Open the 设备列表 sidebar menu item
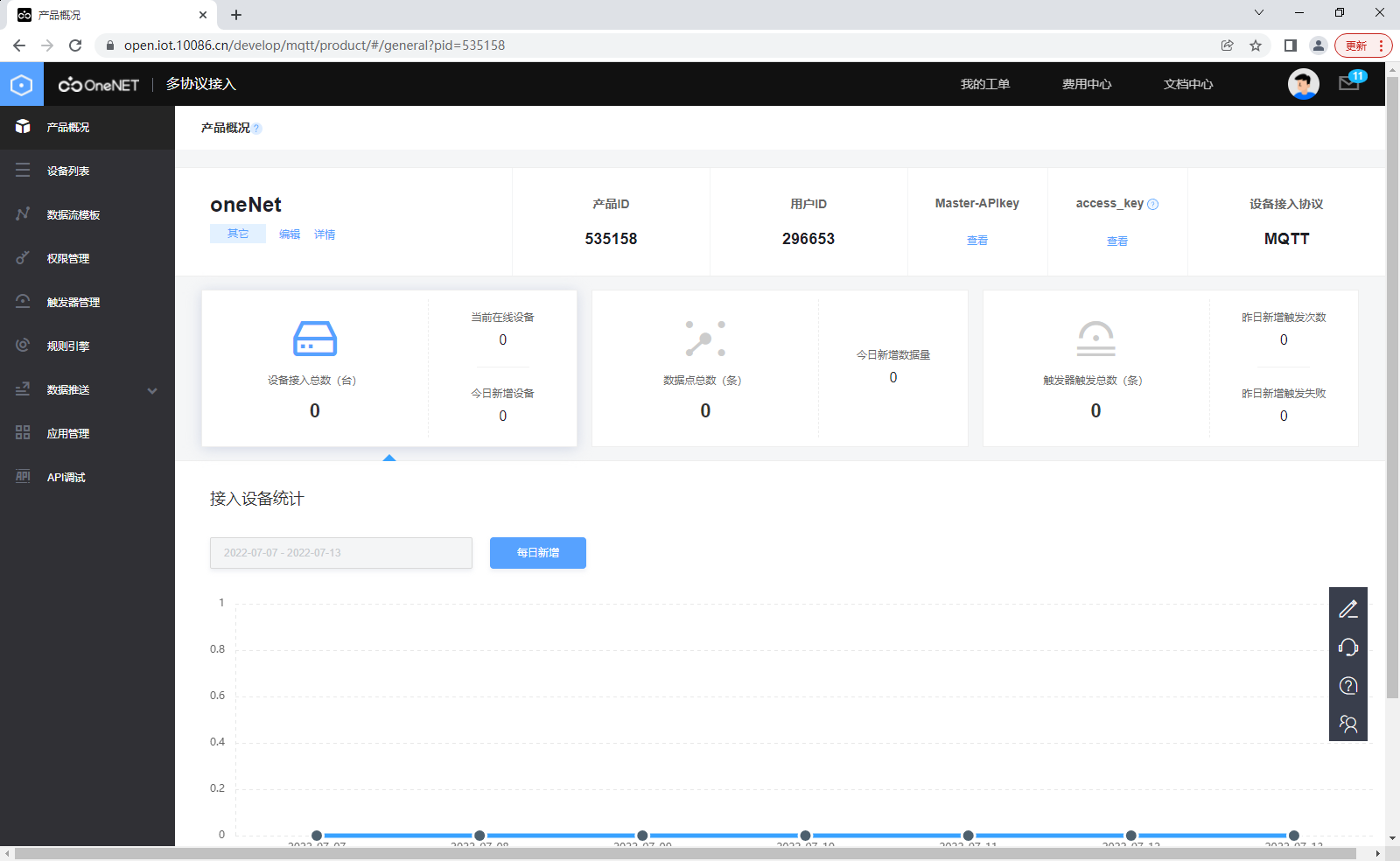 point(68,171)
